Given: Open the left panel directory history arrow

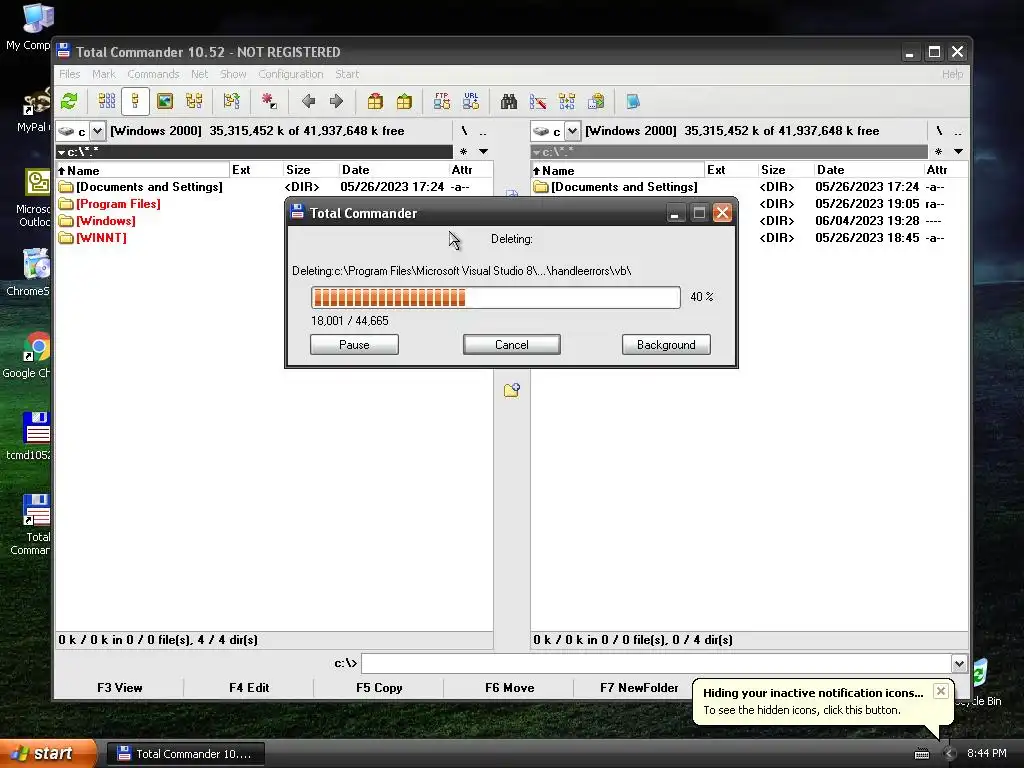Looking at the screenshot, I should click(483, 152).
